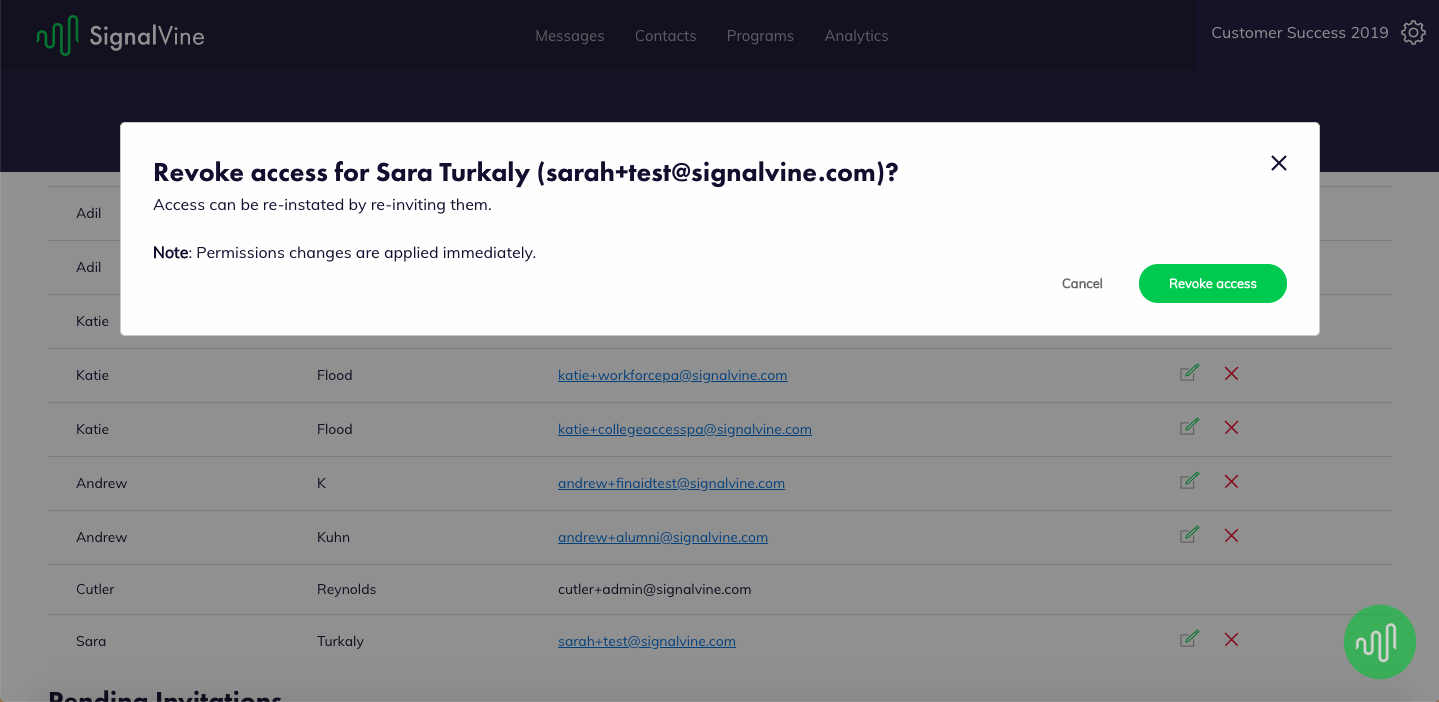This screenshot has height=702, width=1439.
Task: Follow andrew+finaidtest@signalvine.com email link
Action: click(671, 483)
